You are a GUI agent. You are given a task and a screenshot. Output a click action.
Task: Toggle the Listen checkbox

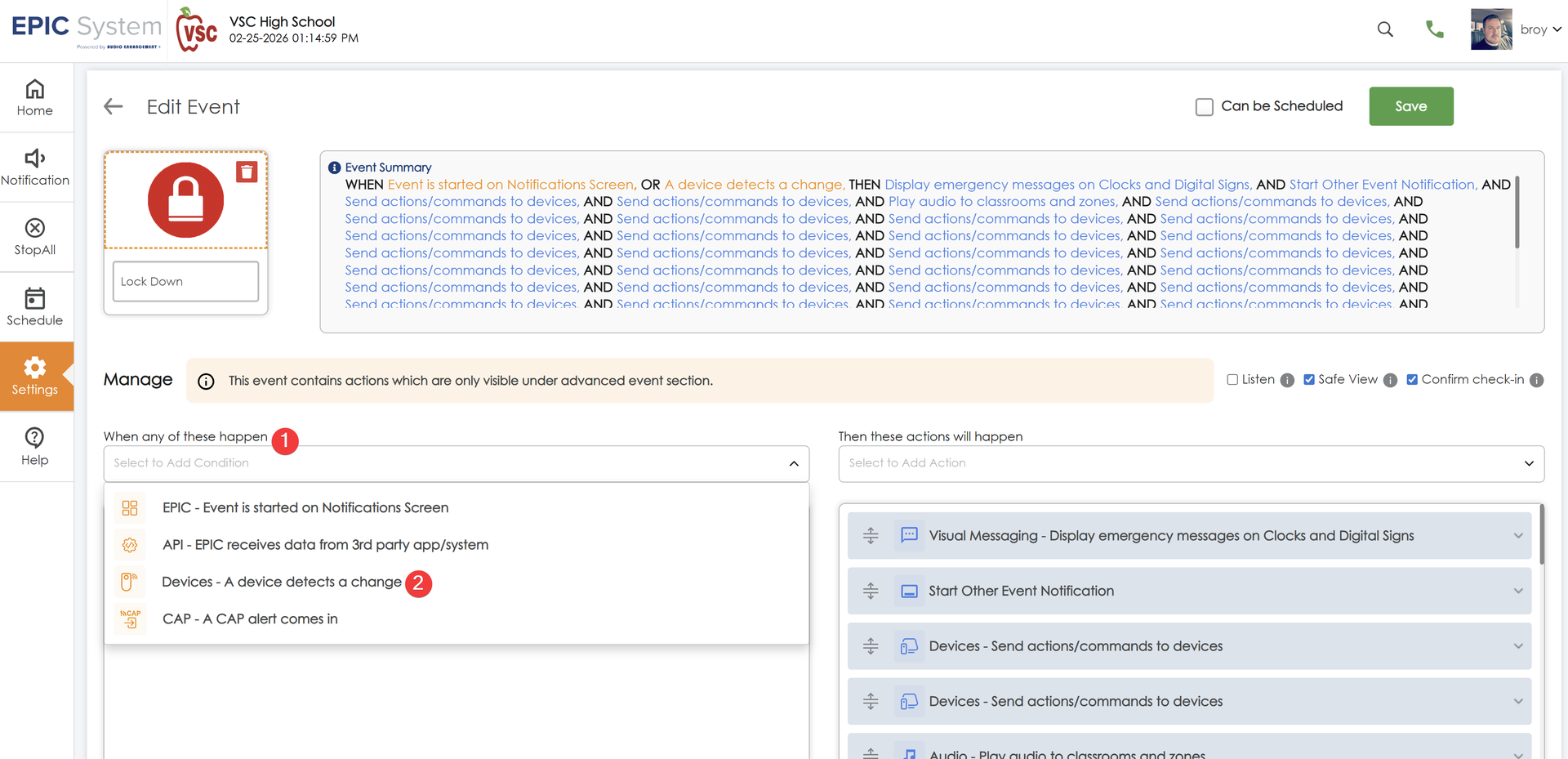tap(1232, 380)
